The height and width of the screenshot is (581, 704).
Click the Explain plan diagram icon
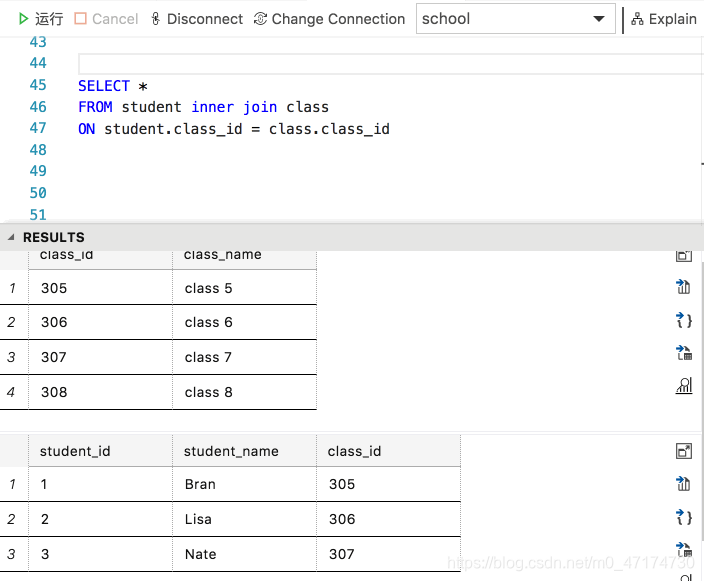637,19
